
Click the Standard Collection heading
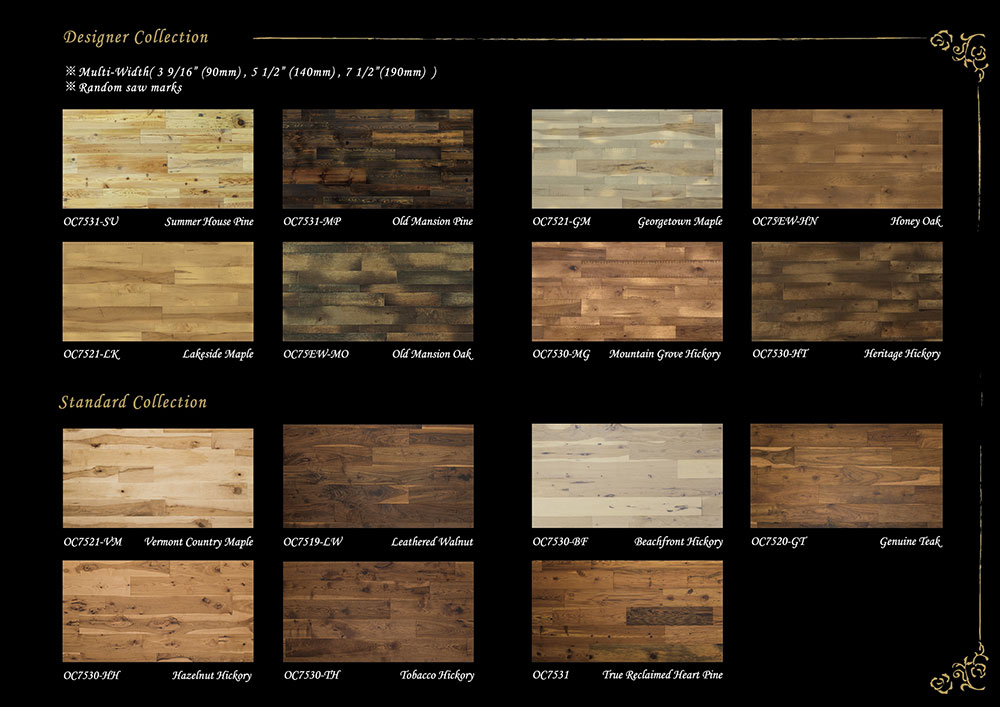tap(133, 402)
